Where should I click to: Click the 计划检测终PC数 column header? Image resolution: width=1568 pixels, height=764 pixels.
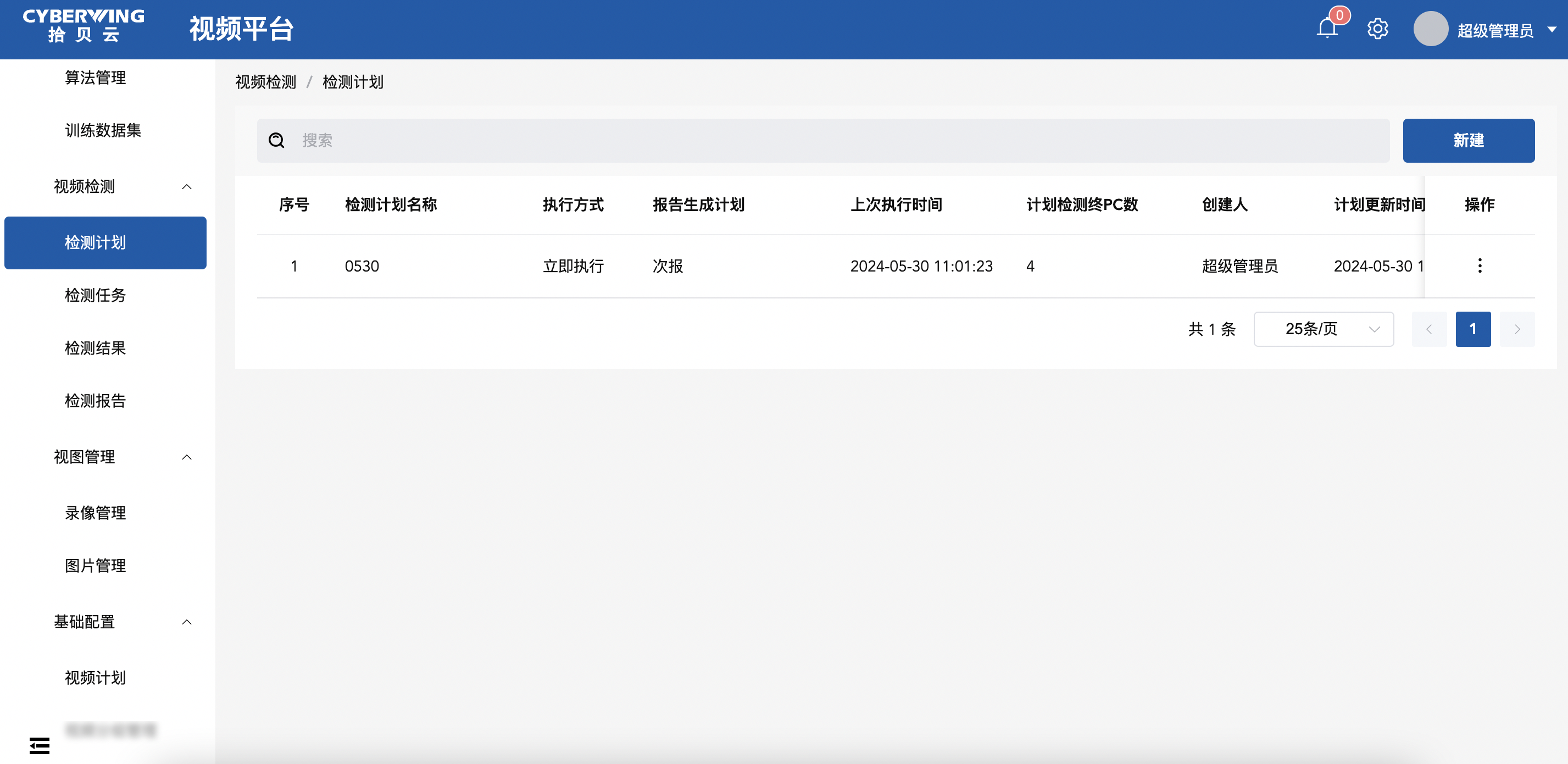pos(1082,204)
